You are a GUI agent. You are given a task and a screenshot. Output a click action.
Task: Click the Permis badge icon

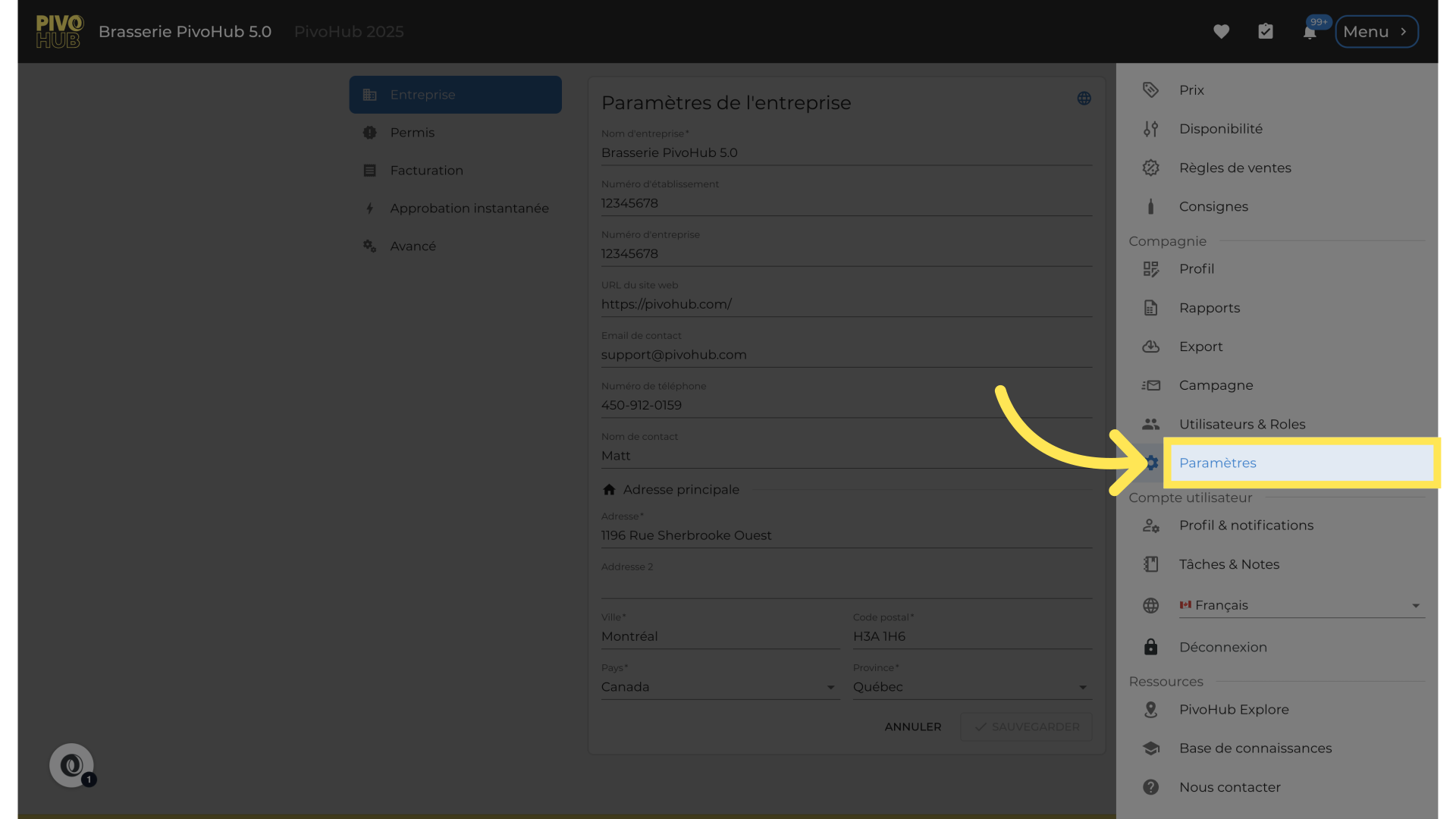click(x=369, y=133)
